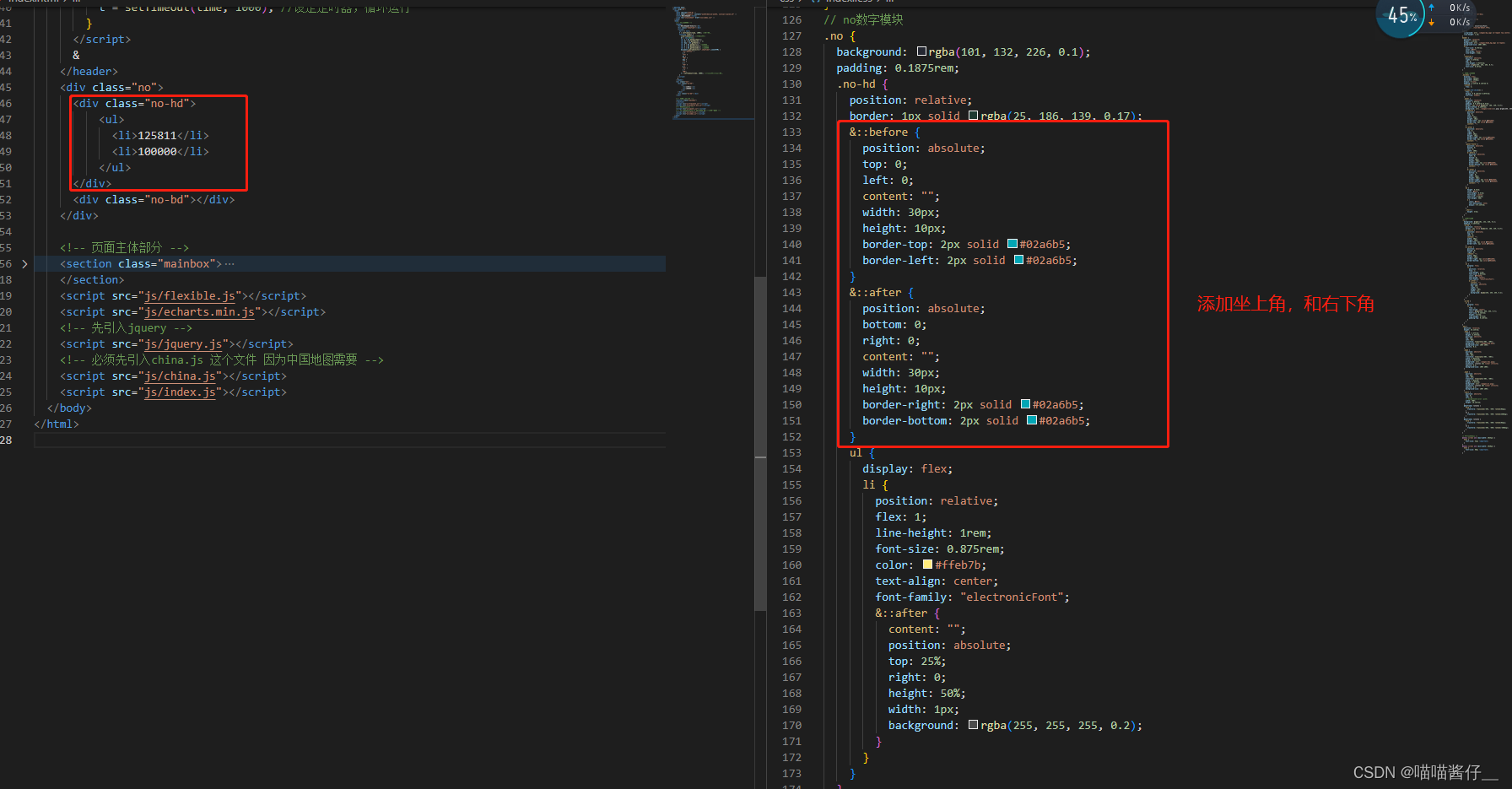This screenshot has height=789, width=1512.
Task: Place cursor on li 125811 line
Action: [x=160, y=136]
